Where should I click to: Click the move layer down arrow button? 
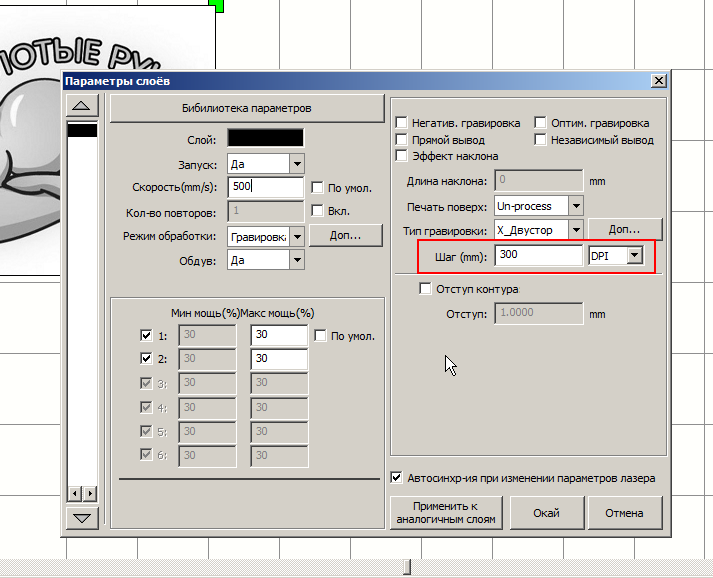pyautogui.click(x=82, y=518)
